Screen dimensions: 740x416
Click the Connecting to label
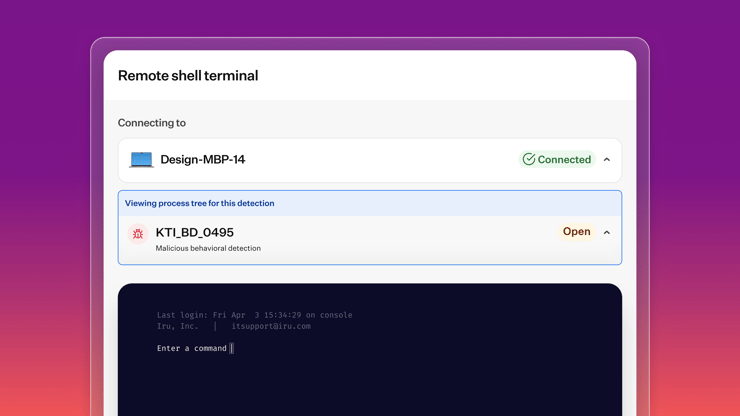point(151,123)
